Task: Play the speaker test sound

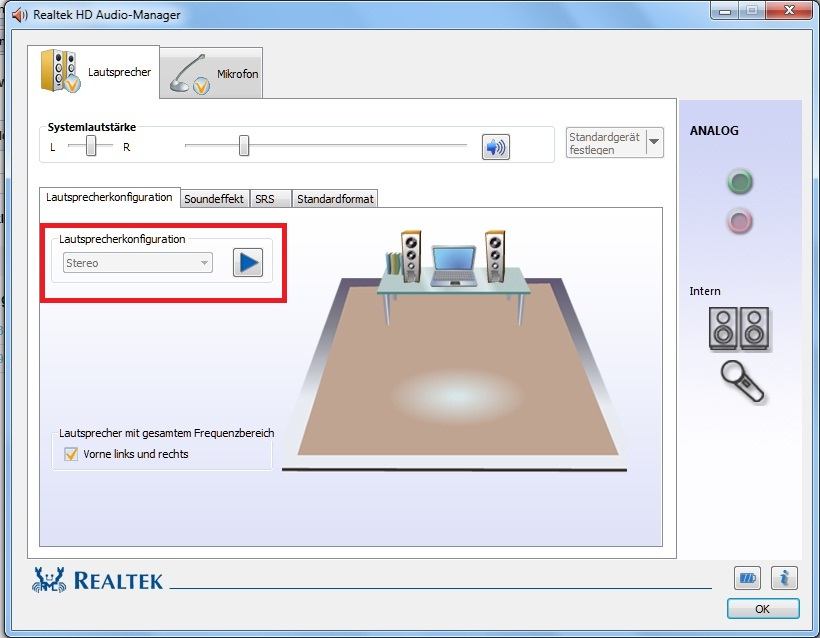Action: (248, 263)
